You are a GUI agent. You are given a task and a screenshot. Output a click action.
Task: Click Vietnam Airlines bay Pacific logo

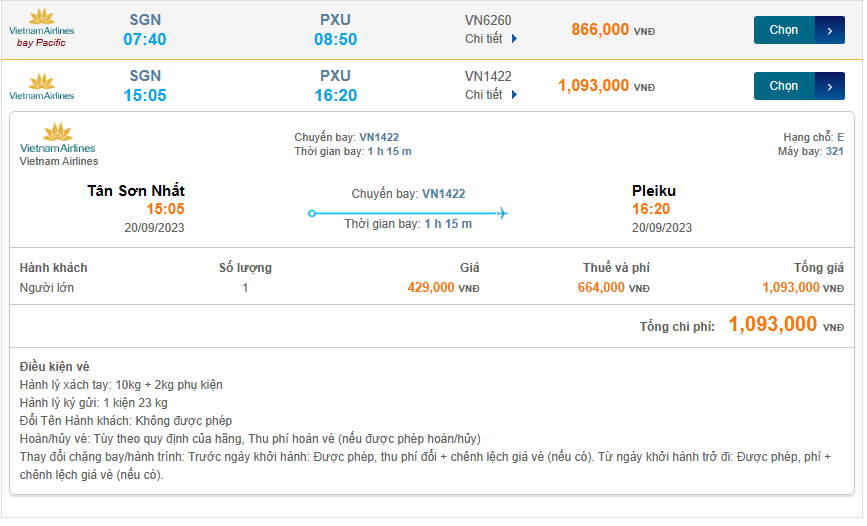point(42,28)
